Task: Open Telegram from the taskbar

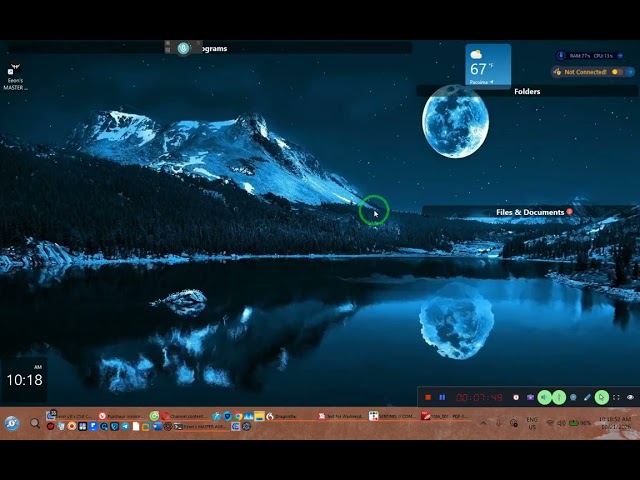Action: click(125, 427)
